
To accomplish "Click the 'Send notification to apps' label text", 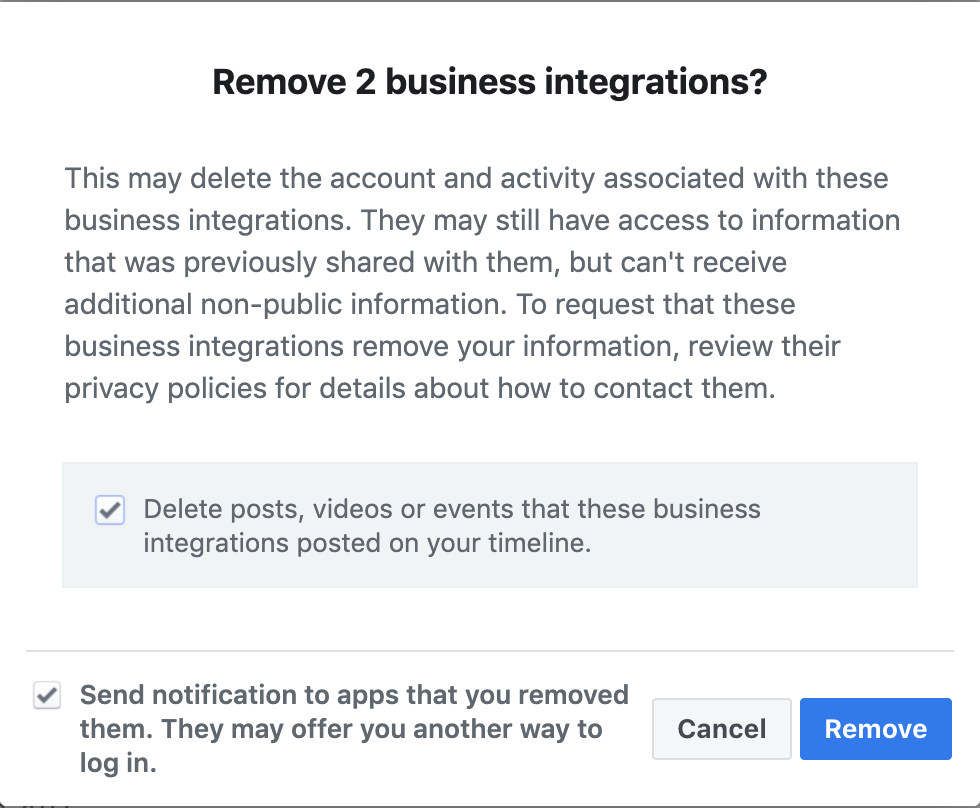I will [x=354, y=729].
